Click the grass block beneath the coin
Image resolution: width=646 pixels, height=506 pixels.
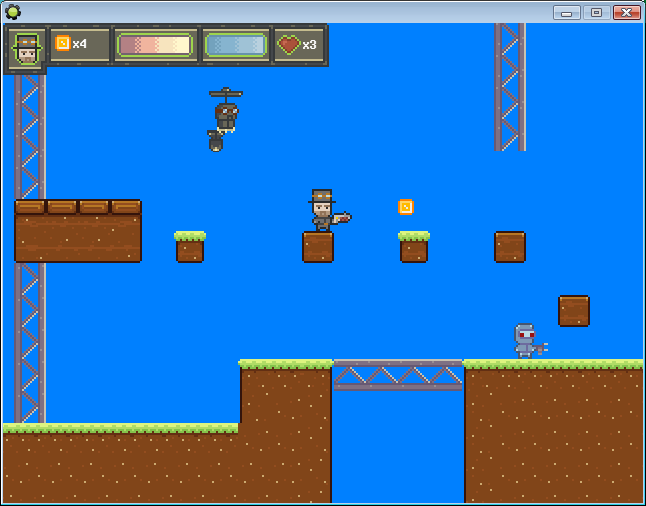tap(414, 247)
